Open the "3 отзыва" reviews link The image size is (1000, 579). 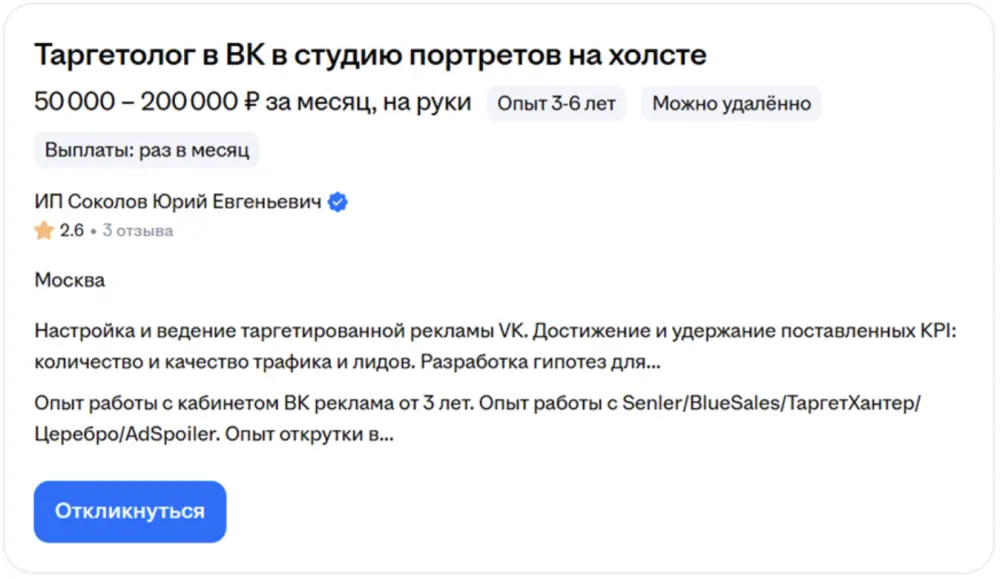138,231
